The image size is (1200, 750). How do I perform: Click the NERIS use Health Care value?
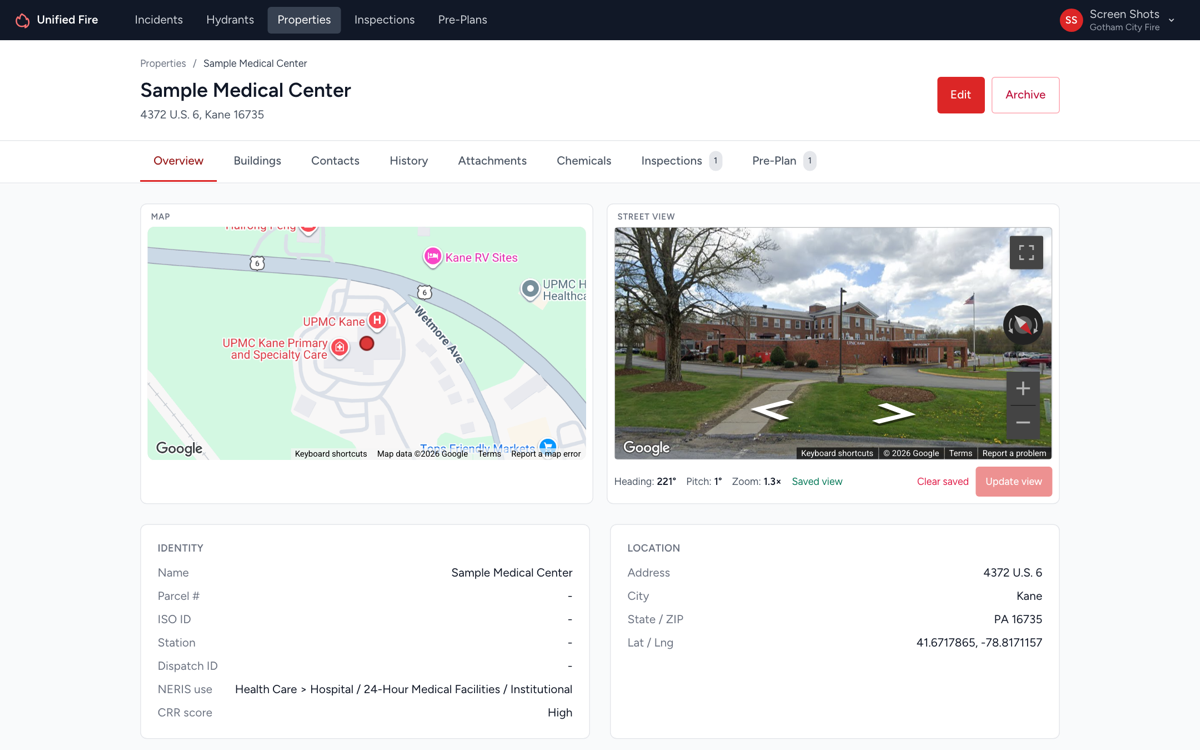tap(404, 690)
